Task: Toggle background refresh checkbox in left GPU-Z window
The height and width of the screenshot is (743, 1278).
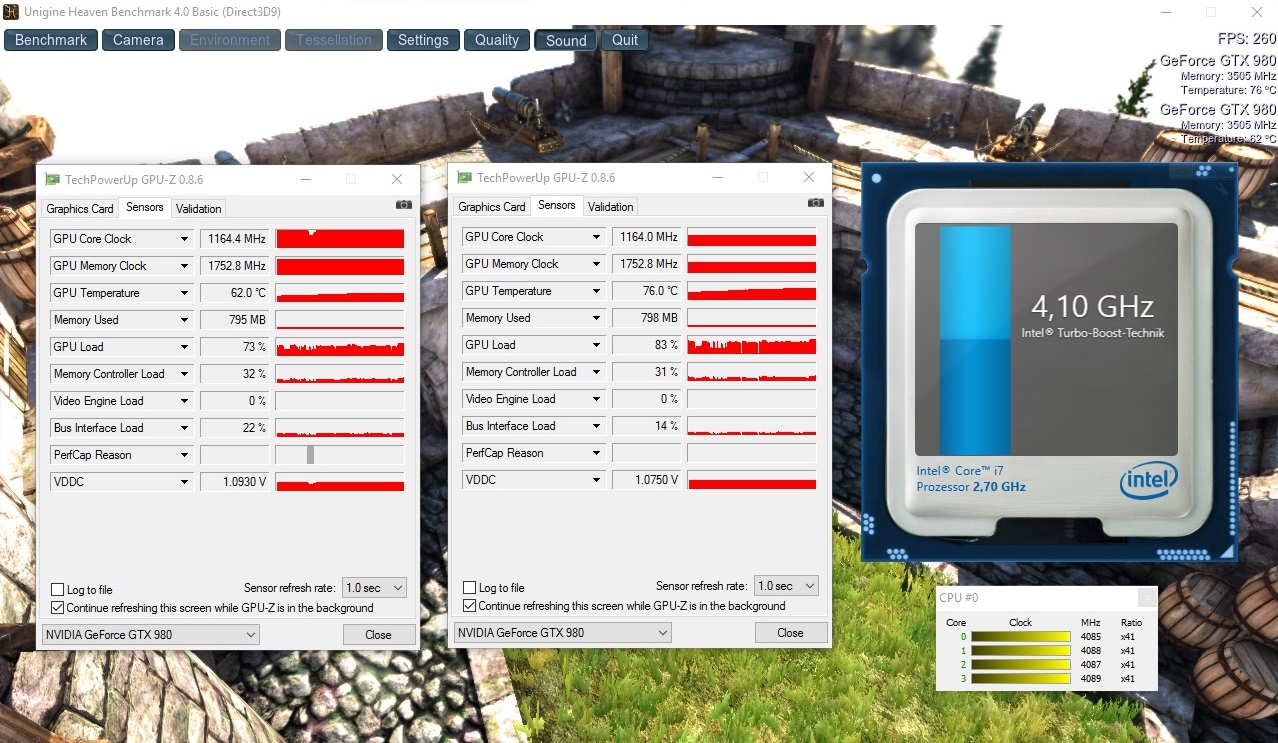Action: 57,607
